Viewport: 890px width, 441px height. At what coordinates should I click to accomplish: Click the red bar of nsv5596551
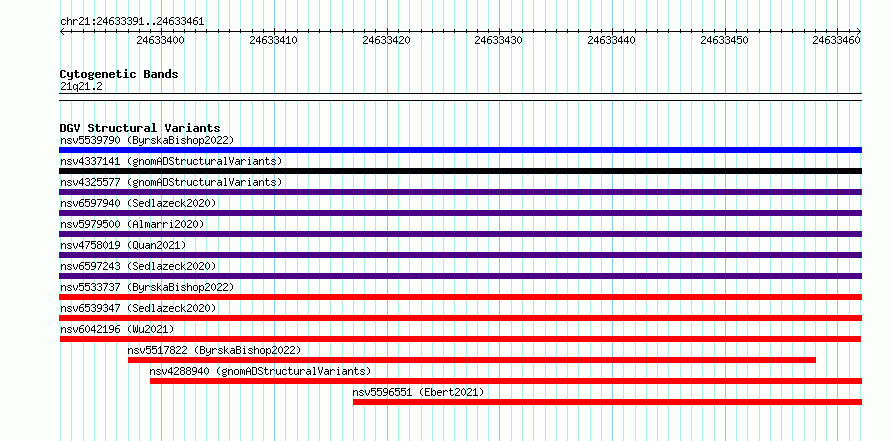click(607, 402)
